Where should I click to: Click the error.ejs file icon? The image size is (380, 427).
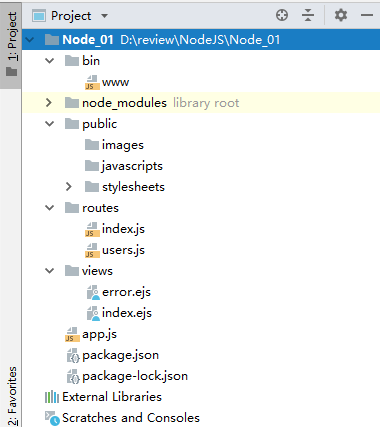point(93,292)
